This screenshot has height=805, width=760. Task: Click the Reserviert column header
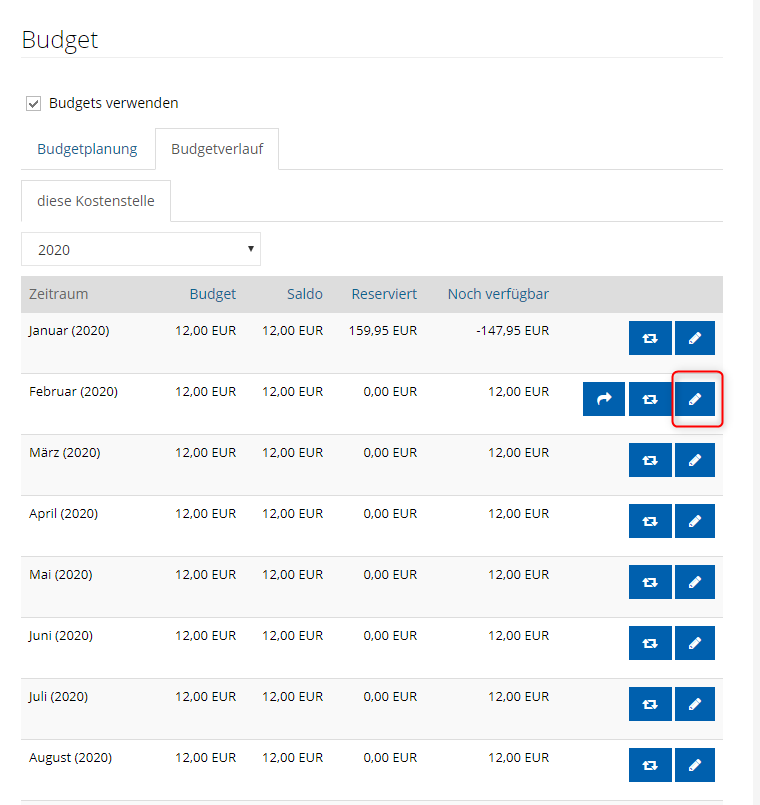coord(384,294)
